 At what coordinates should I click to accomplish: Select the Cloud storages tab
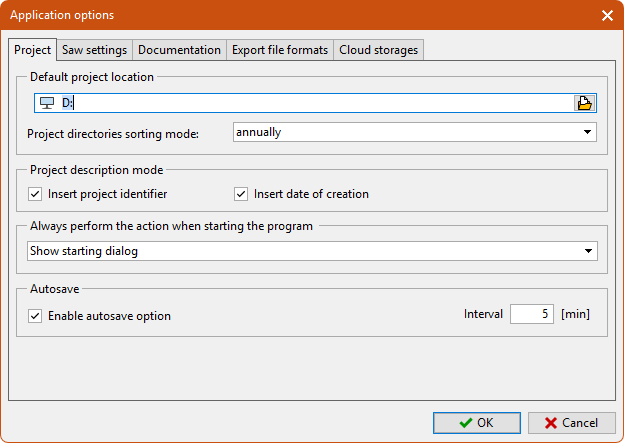(379, 50)
